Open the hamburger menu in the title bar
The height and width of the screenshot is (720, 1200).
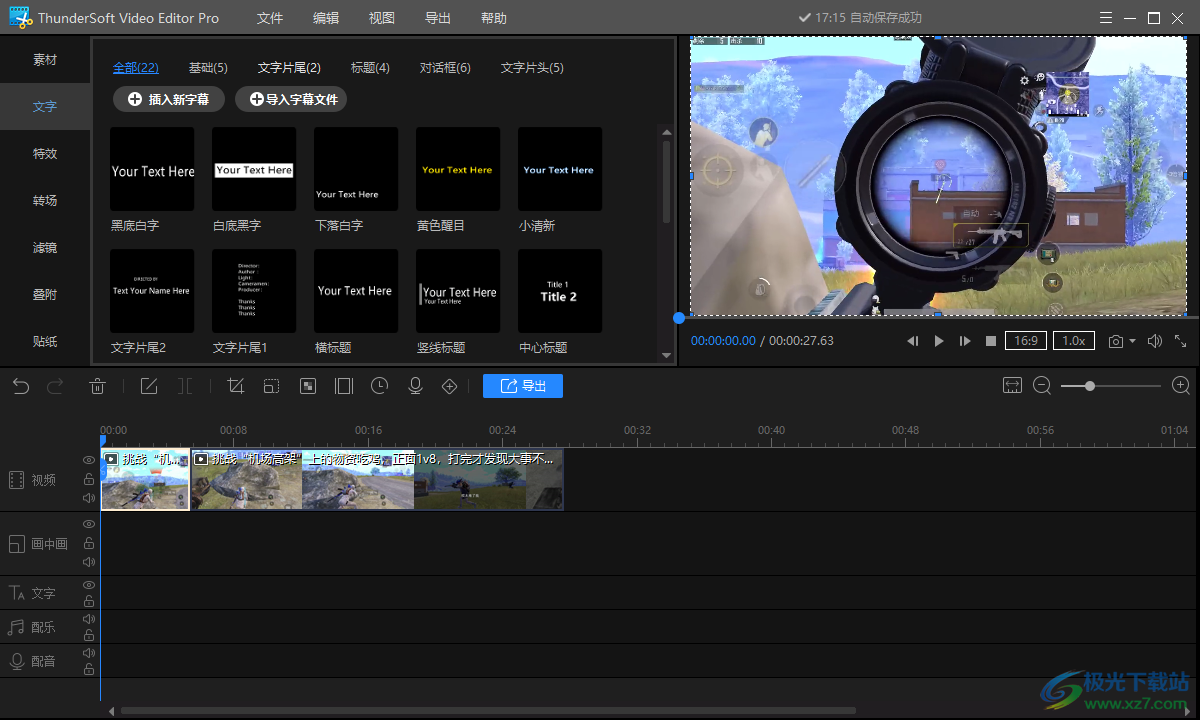point(1105,18)
